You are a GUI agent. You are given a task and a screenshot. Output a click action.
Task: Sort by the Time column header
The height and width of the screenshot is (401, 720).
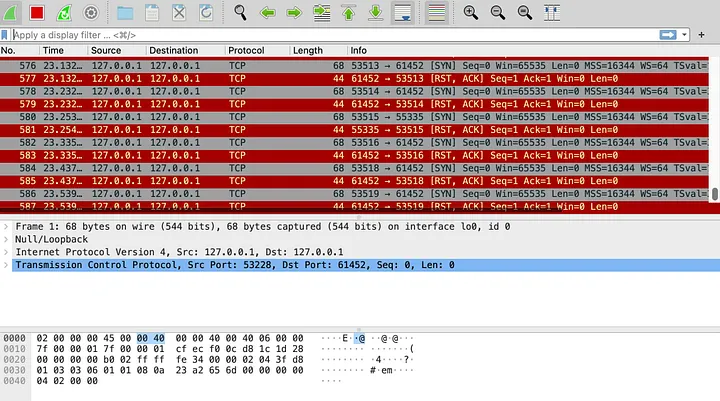53,51
